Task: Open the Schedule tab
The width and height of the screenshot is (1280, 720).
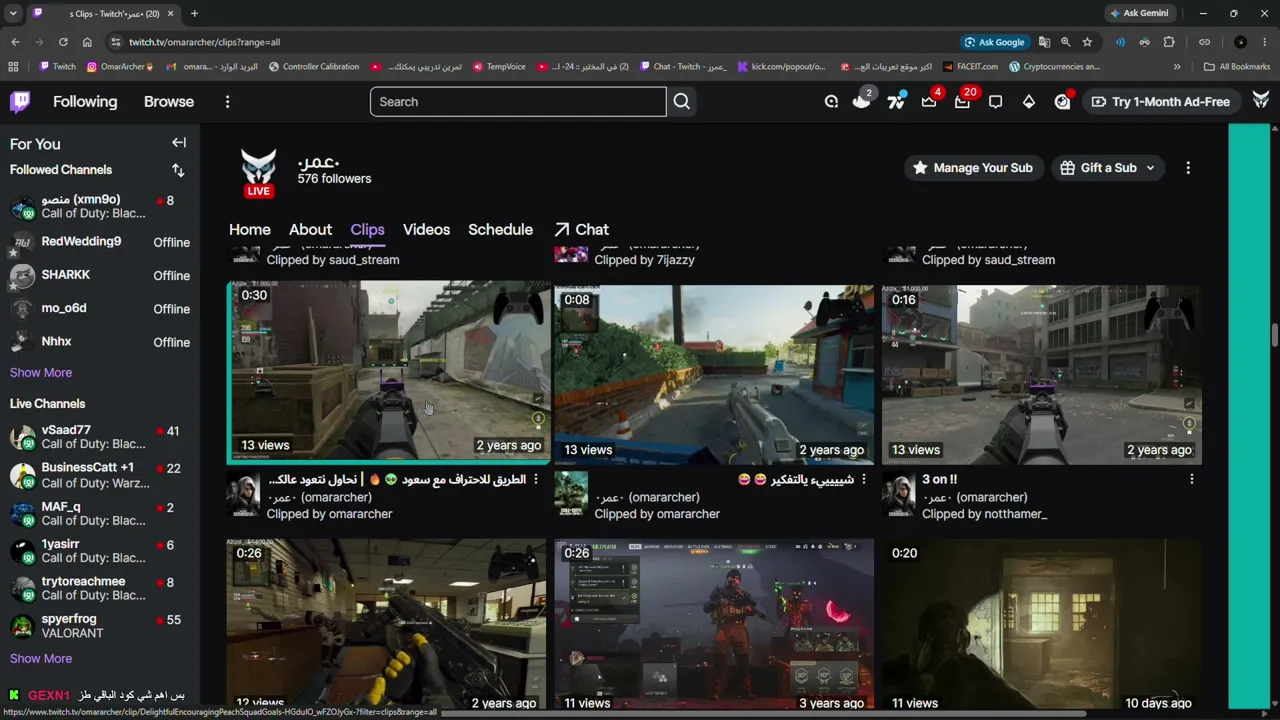Action: (x=500, y=229)
